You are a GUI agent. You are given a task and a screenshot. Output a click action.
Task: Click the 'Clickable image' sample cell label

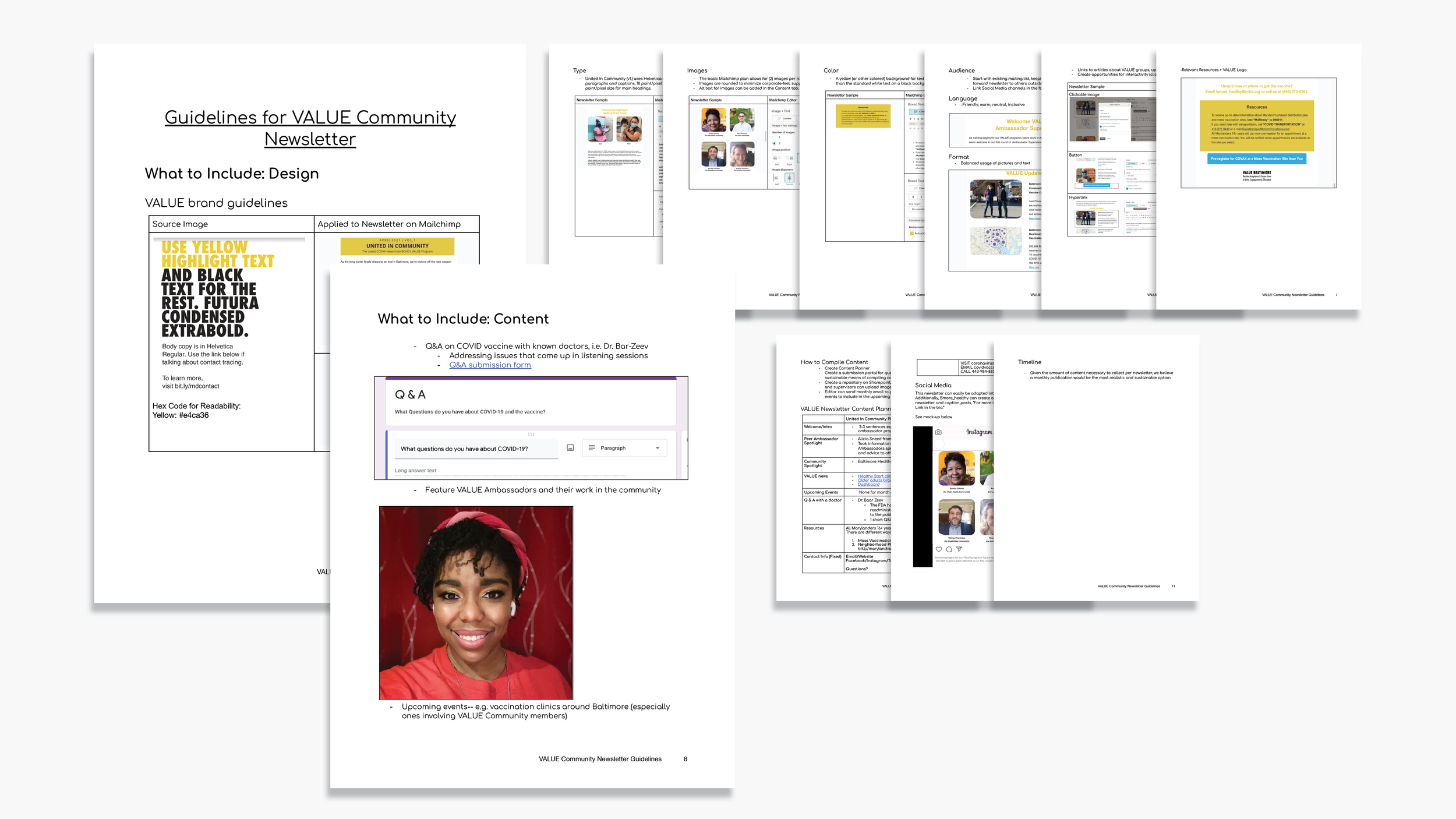(1084, 94)
